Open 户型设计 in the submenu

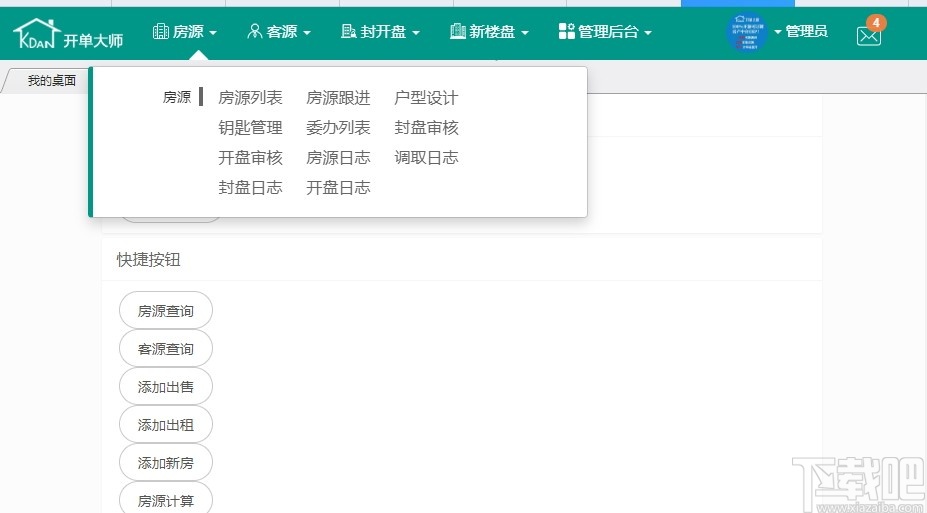point(426,98)
